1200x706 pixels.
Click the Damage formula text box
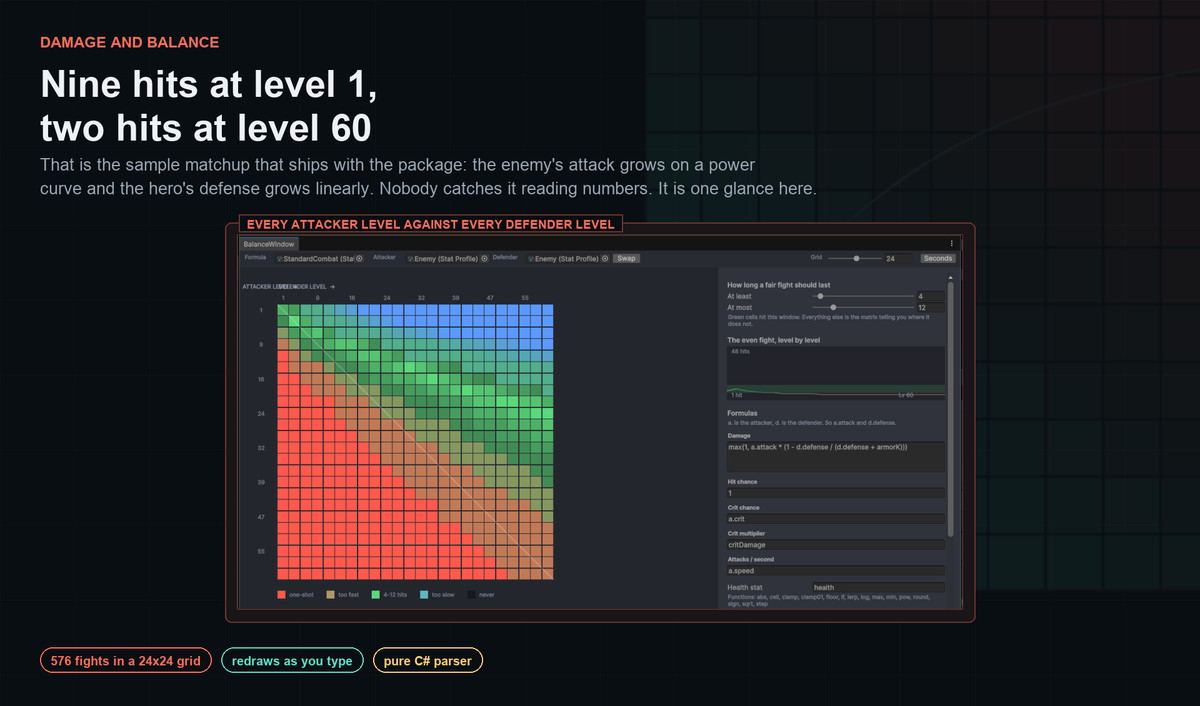[x=836, y=457]
